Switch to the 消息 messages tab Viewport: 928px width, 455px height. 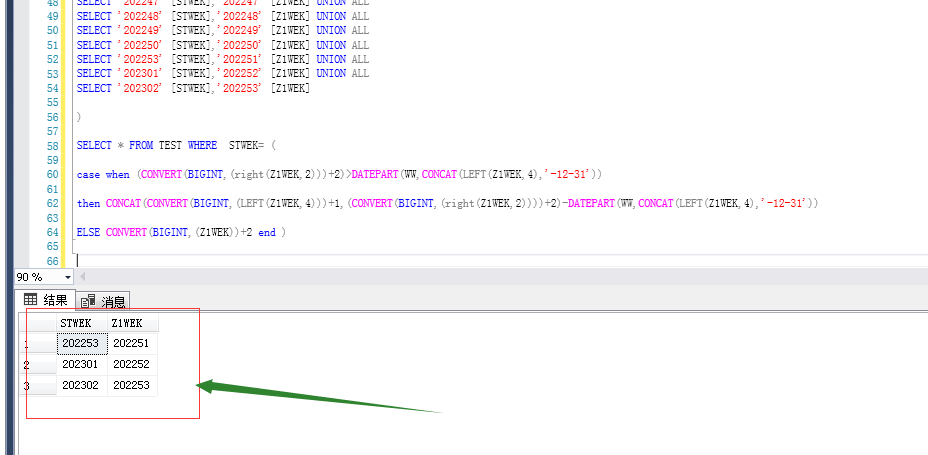pos(104,302)
